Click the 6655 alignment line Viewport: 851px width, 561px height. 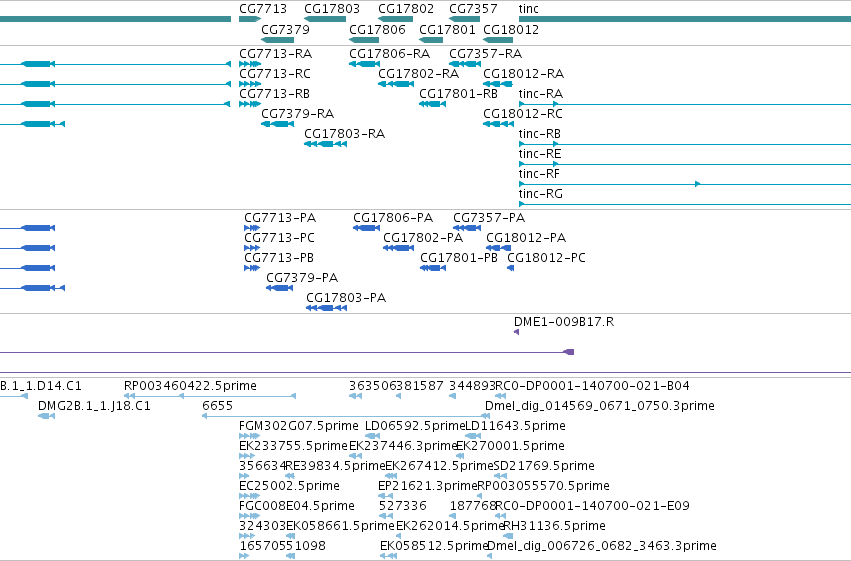(x=346, y=416)
